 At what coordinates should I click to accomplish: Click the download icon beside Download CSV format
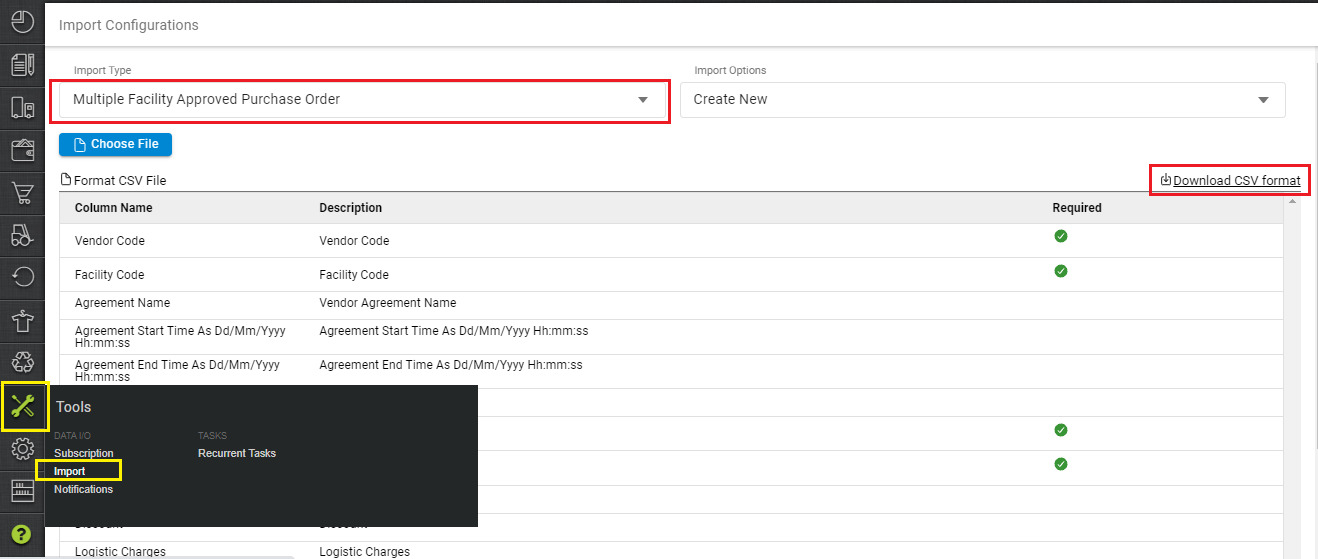(x=1165, y=180)
